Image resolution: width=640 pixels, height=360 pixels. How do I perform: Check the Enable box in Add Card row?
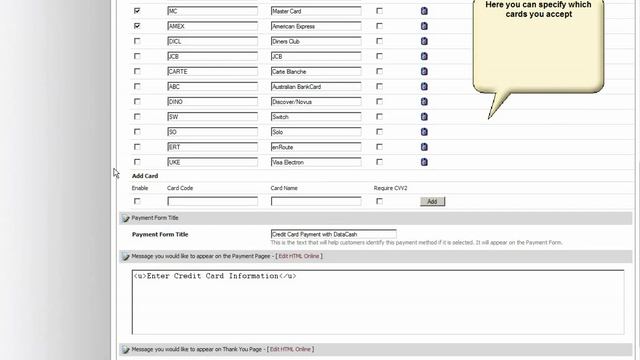(x=137, y=201)
